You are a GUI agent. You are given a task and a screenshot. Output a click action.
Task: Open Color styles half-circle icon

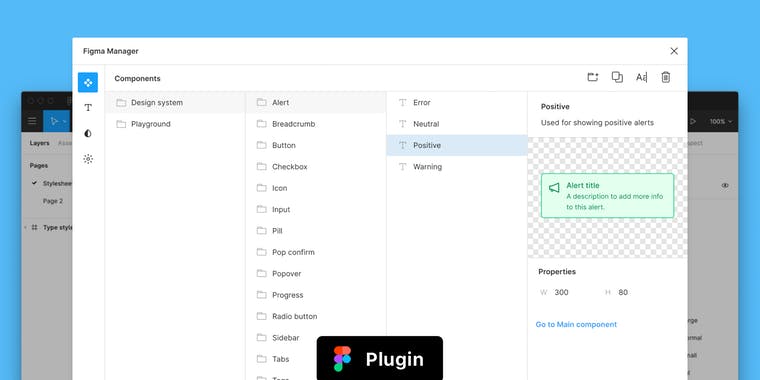coord(88,133)
